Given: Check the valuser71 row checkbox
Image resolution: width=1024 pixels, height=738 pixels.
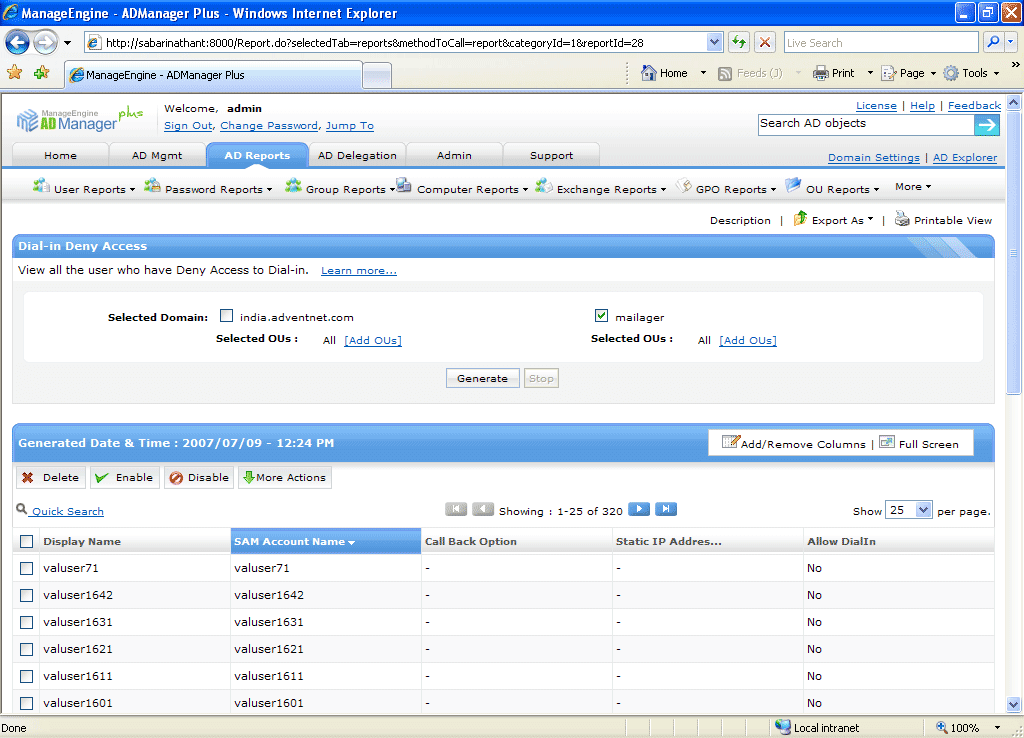Looking at the screenshot, I should click(x=26, y=568).
